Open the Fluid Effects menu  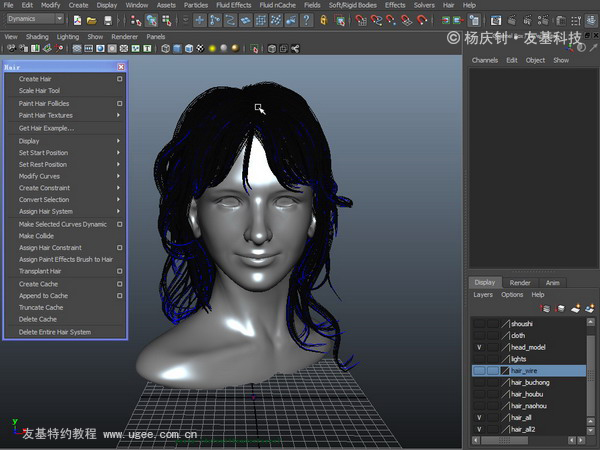233,5
